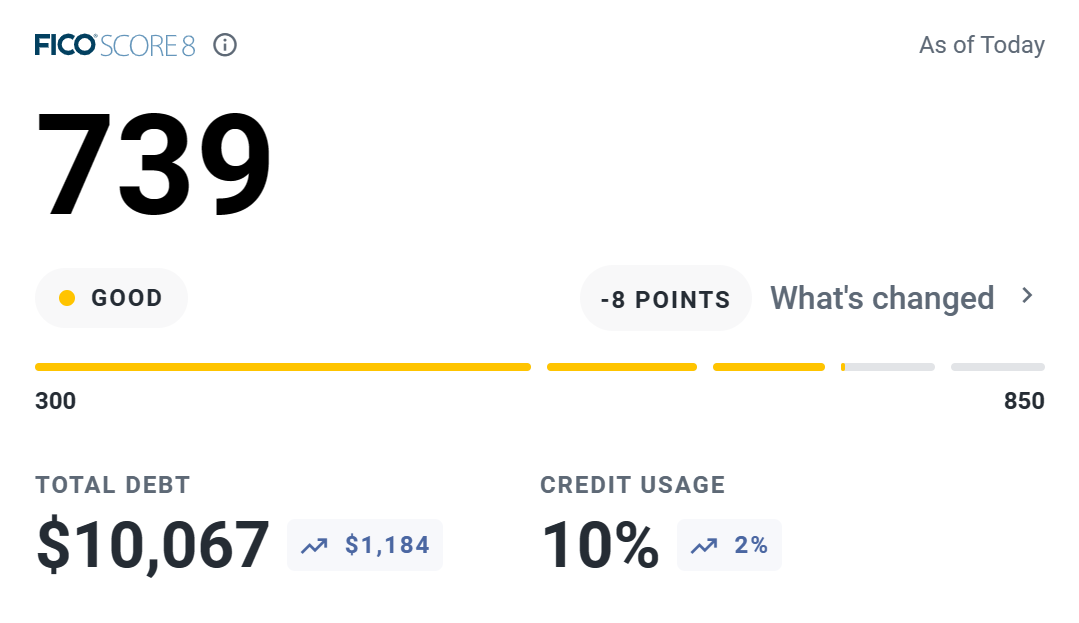The height and width of the screenshot is (623, 1079).
Task: Click the yellow dot in the Good badge
Action: (67, 298)
